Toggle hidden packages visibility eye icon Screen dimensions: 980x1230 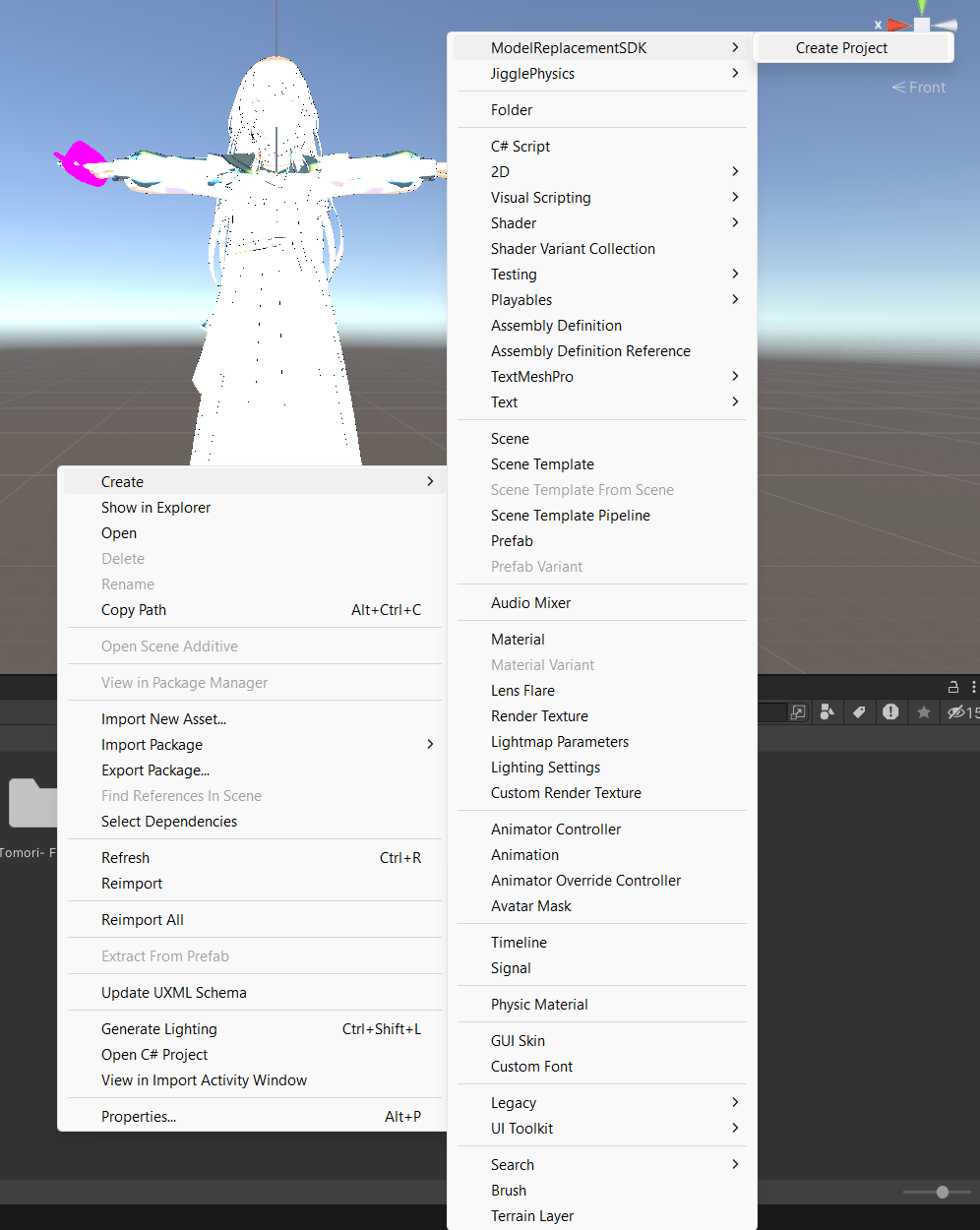pyautogui.click(x=955, y=711)
